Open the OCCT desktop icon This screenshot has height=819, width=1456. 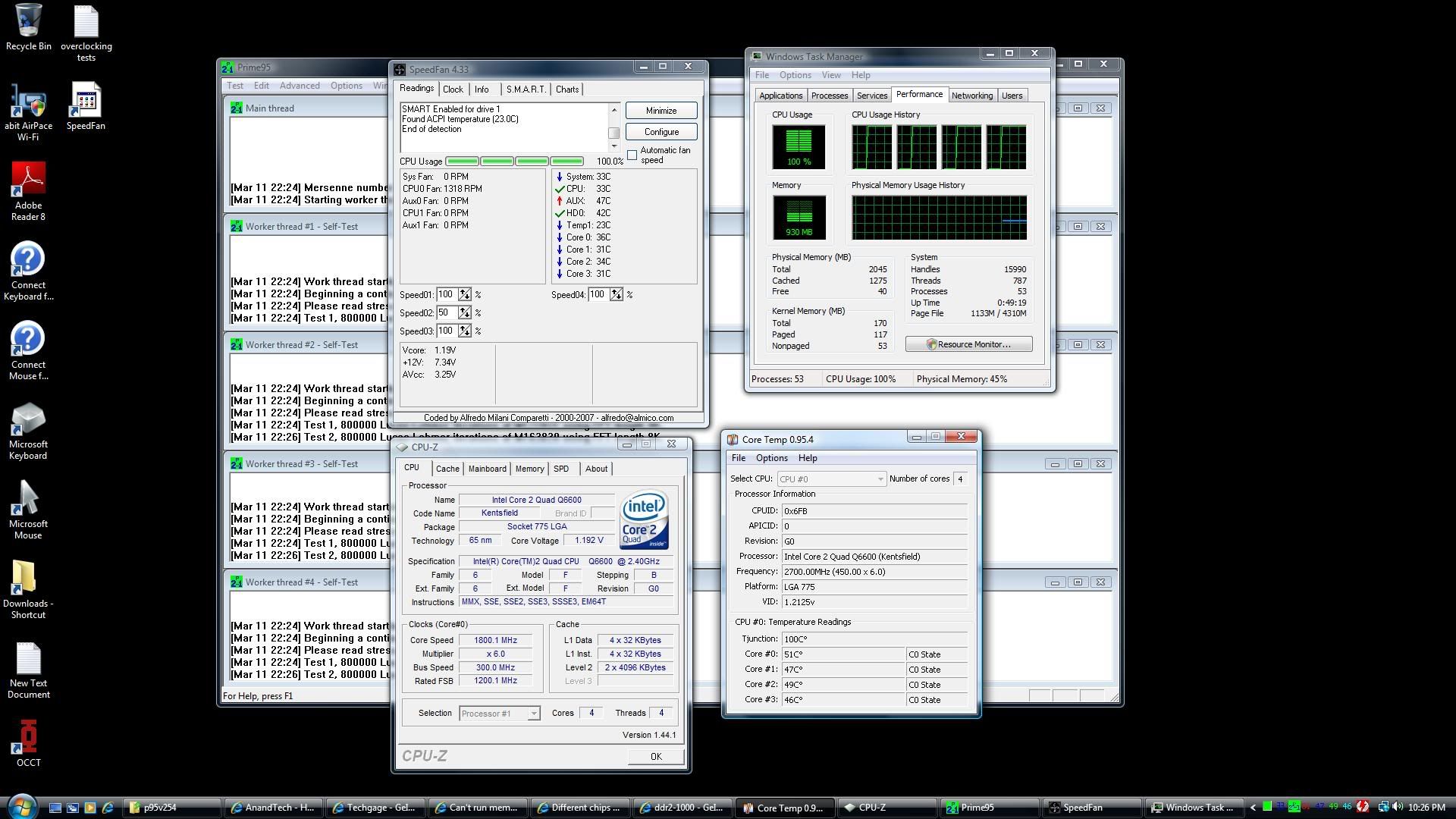(x=28, y=737)
